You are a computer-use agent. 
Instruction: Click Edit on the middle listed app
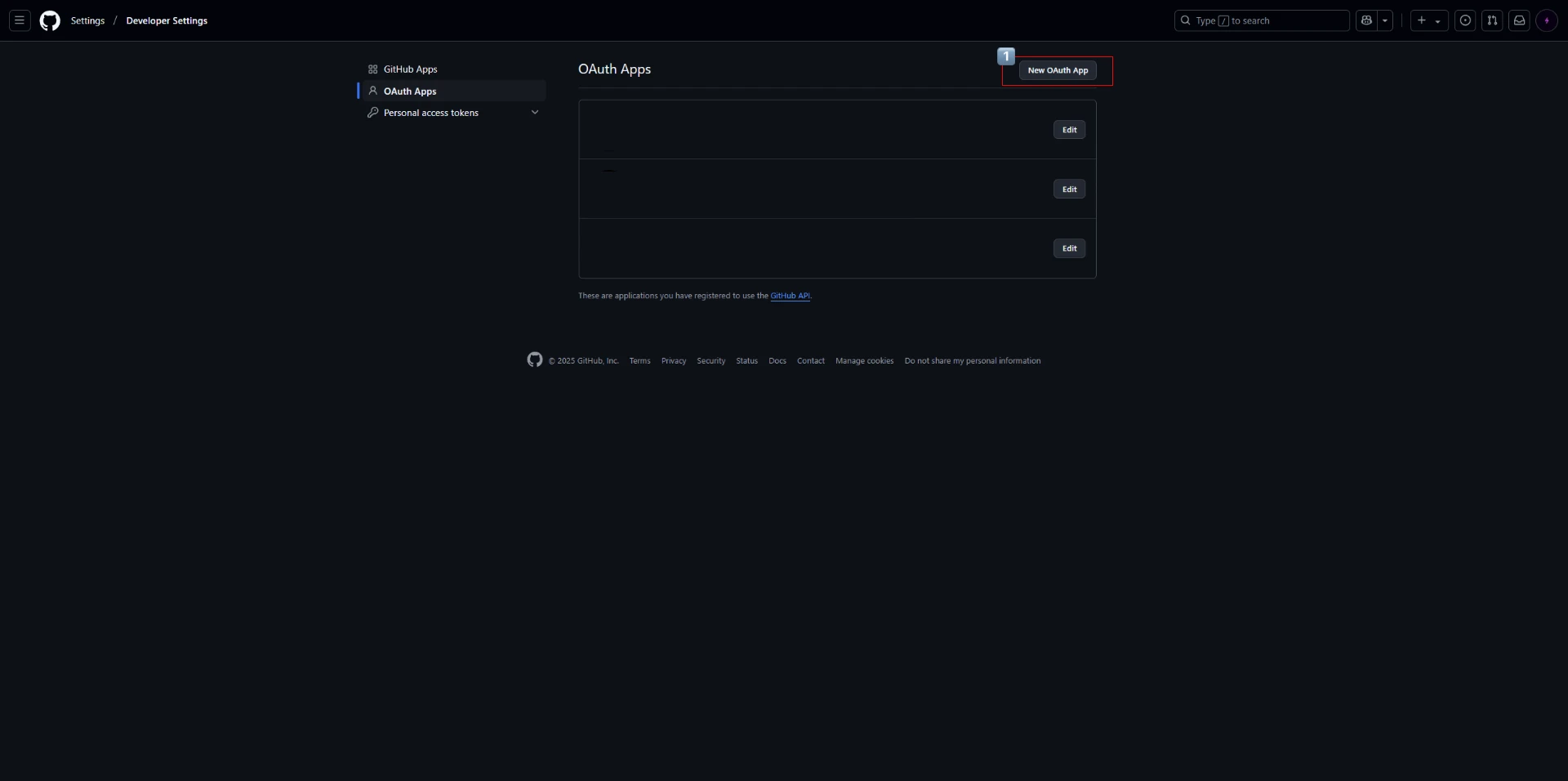coord(1069,189)
